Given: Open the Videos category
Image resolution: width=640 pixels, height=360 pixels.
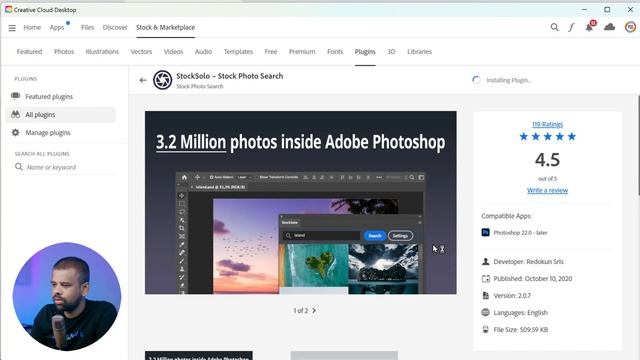Looking at the screenshot, I should 173,51.
